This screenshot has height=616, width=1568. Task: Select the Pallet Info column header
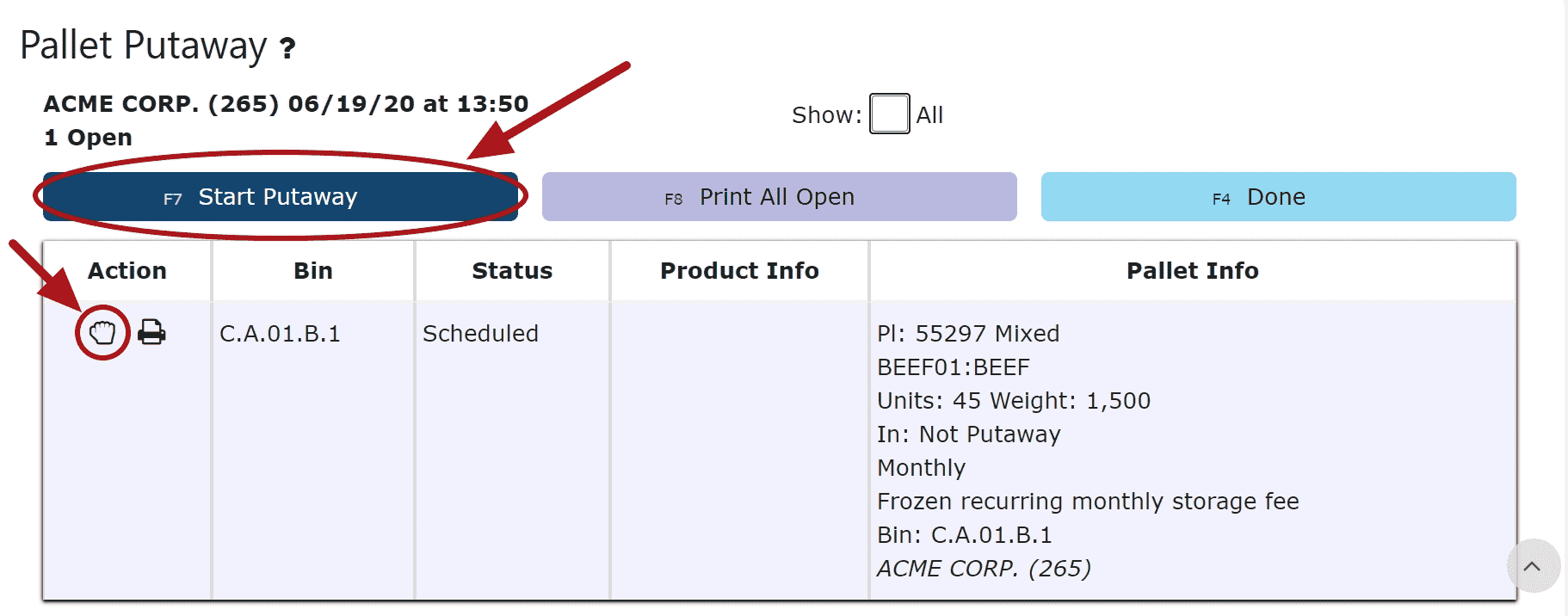(1193, 271)
